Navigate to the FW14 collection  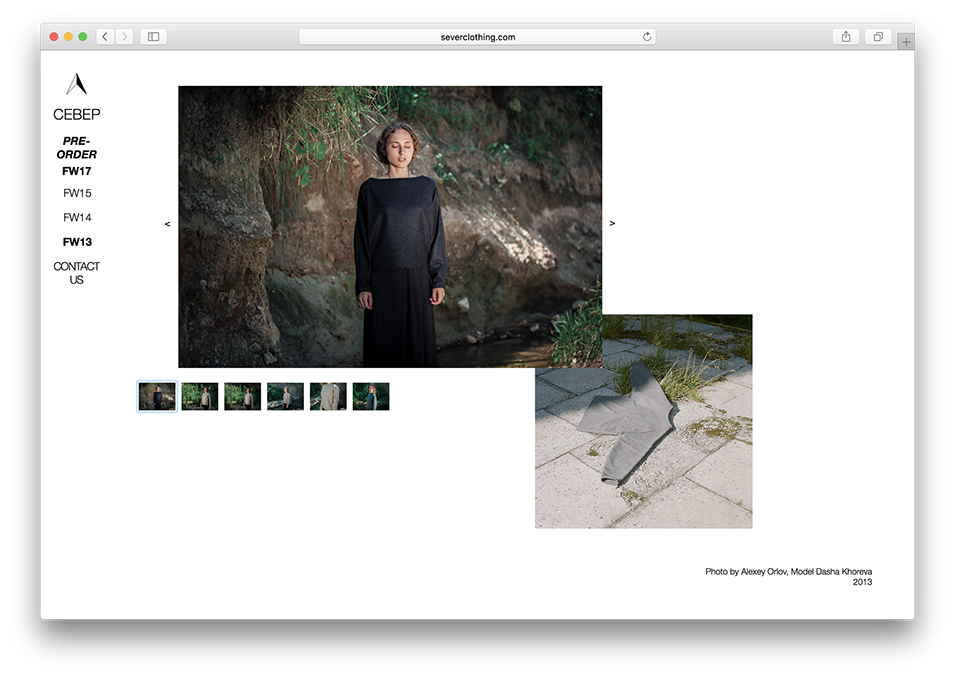(x=77, y=218)
